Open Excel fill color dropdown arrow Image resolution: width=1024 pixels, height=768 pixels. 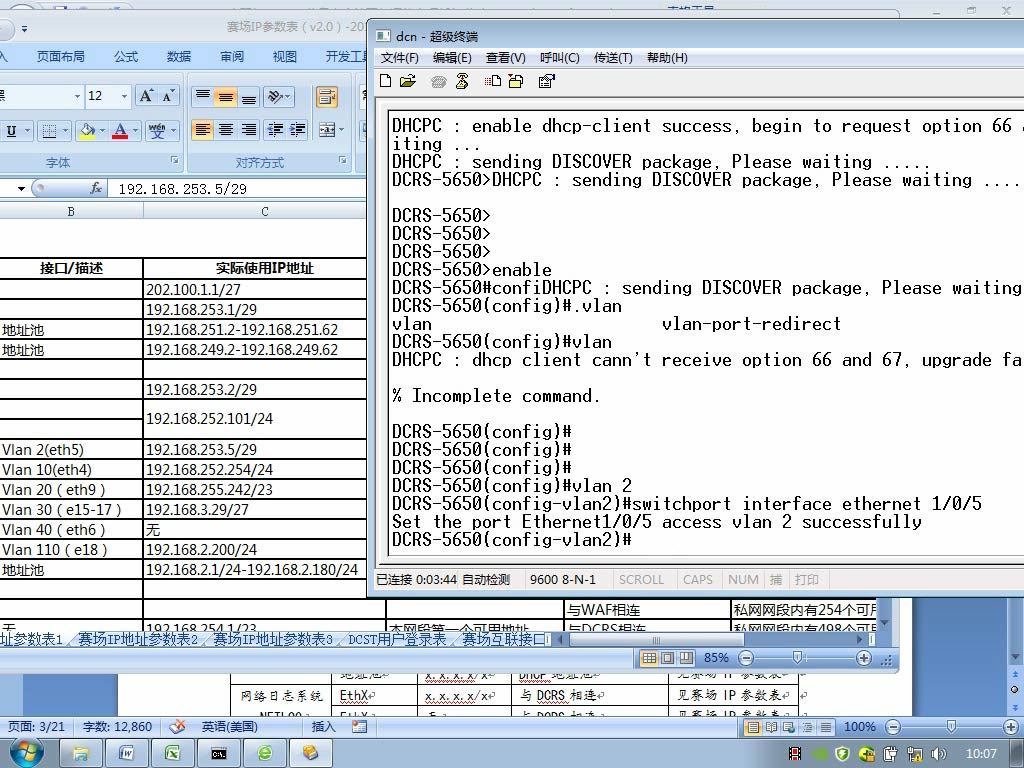pyautogui.click(x=103, y=131)
